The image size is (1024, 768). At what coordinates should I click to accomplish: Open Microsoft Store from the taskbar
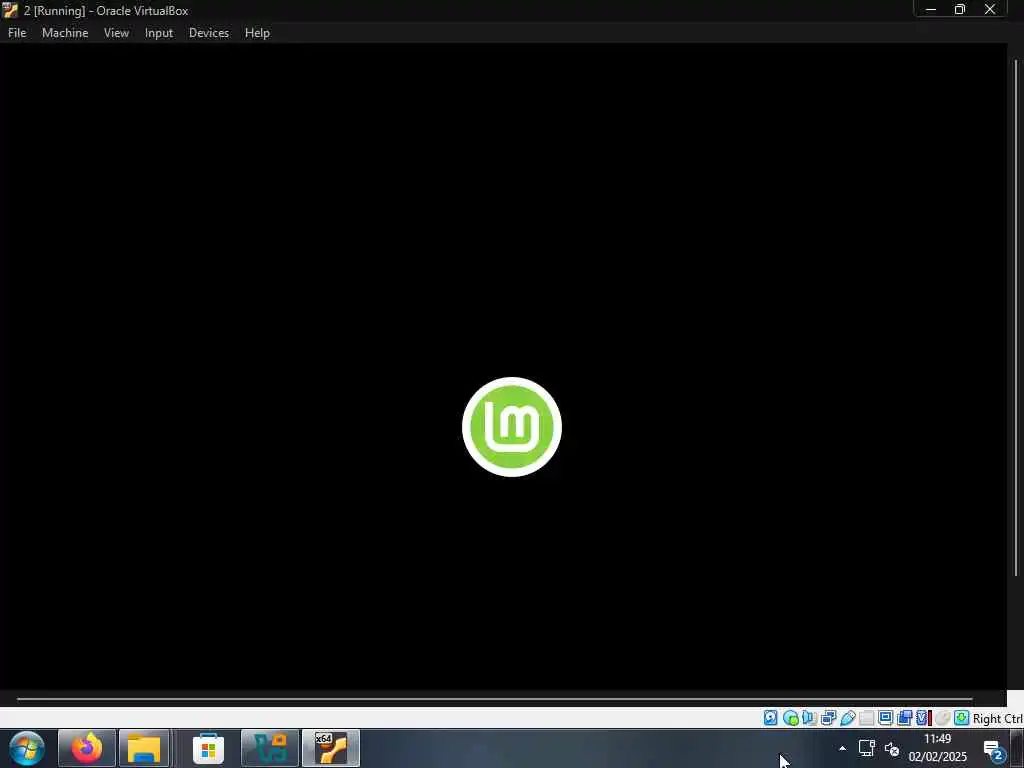coord(208,748)
